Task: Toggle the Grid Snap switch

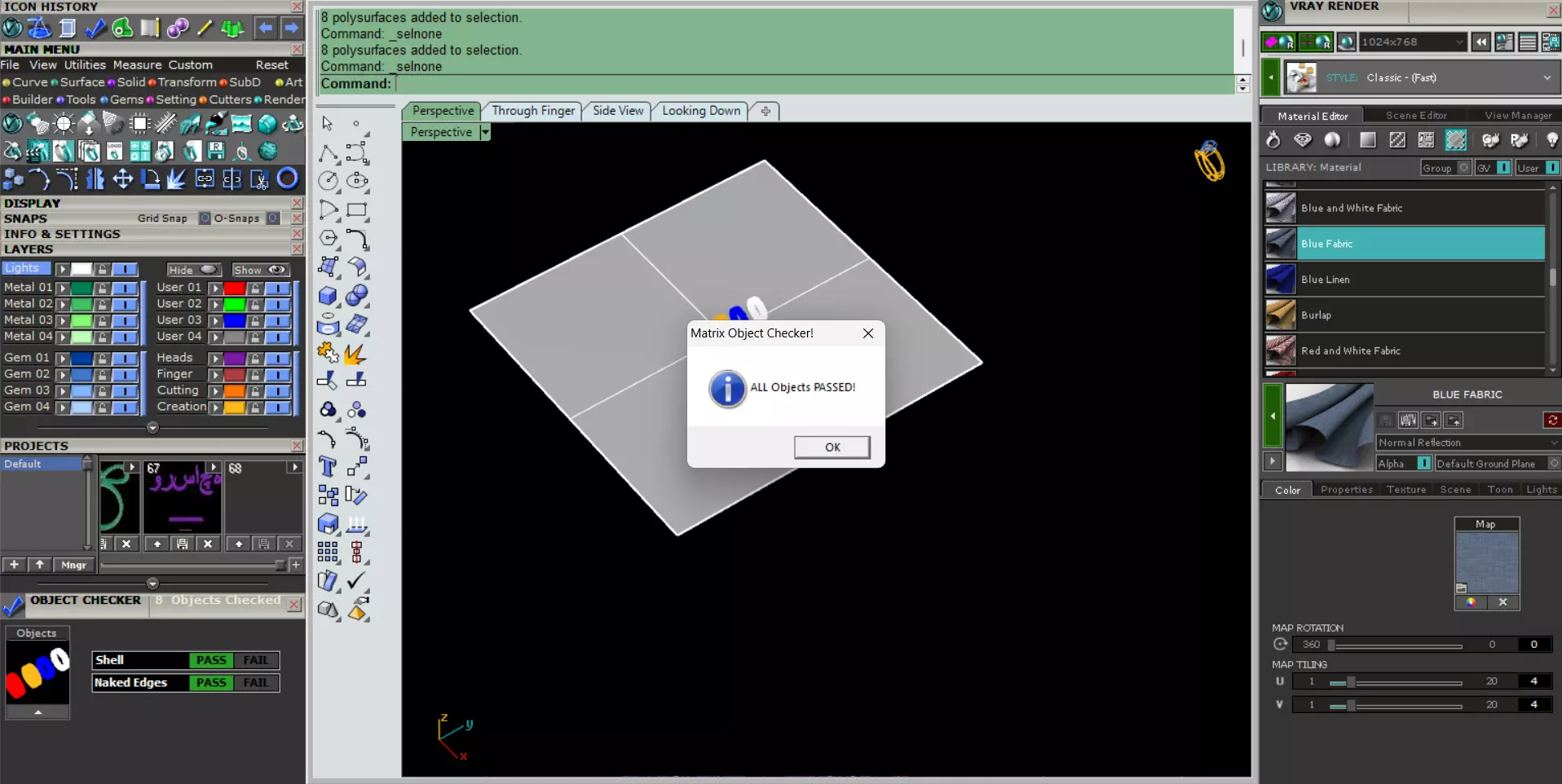Action: click(x=205, y=218)
